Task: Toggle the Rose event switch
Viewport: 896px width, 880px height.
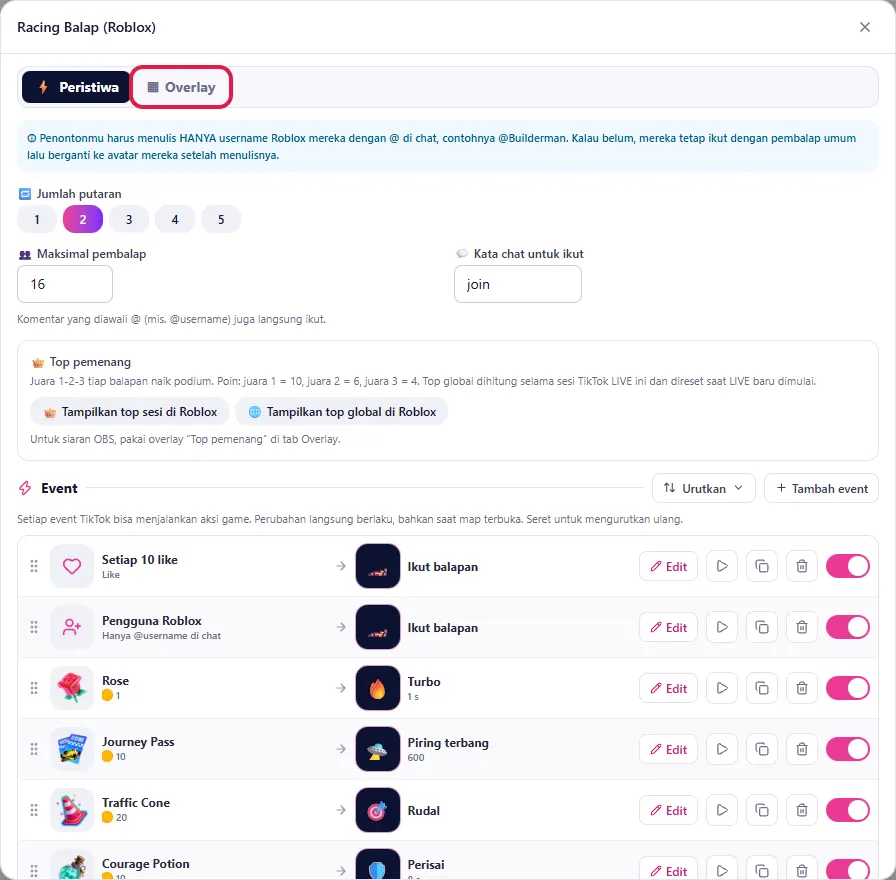Action: click(847, 689)
